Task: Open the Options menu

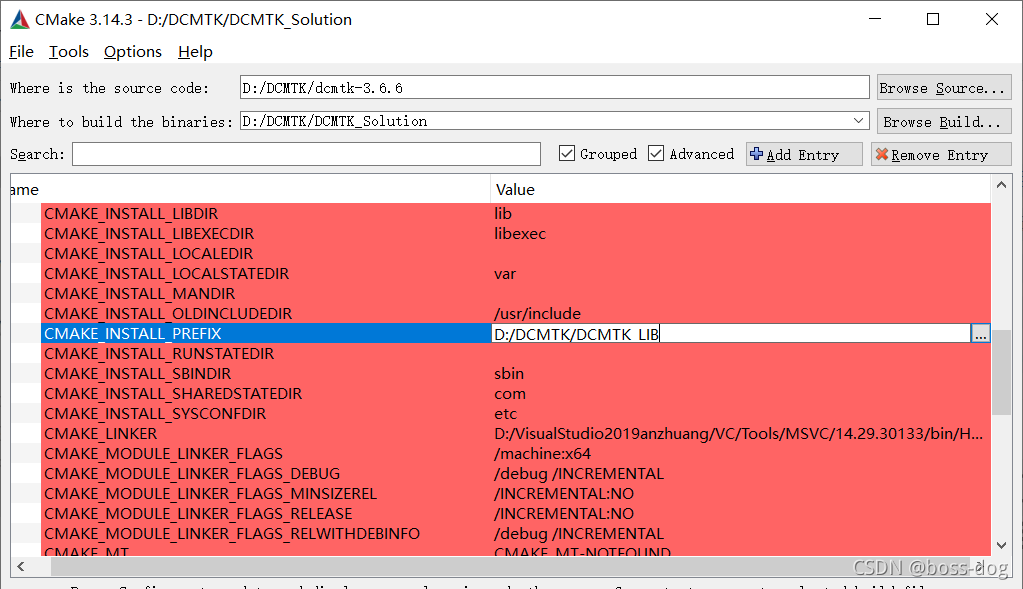Action: pos(132,52)
